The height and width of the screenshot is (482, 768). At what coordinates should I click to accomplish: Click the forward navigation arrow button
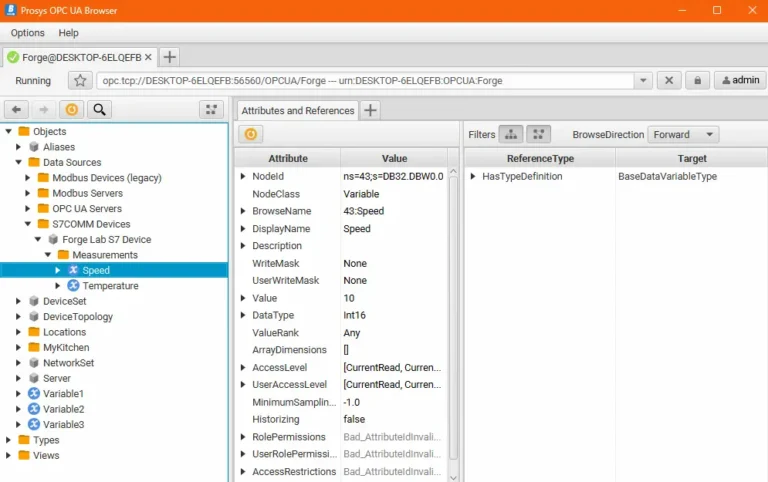[x=44, y=110]
